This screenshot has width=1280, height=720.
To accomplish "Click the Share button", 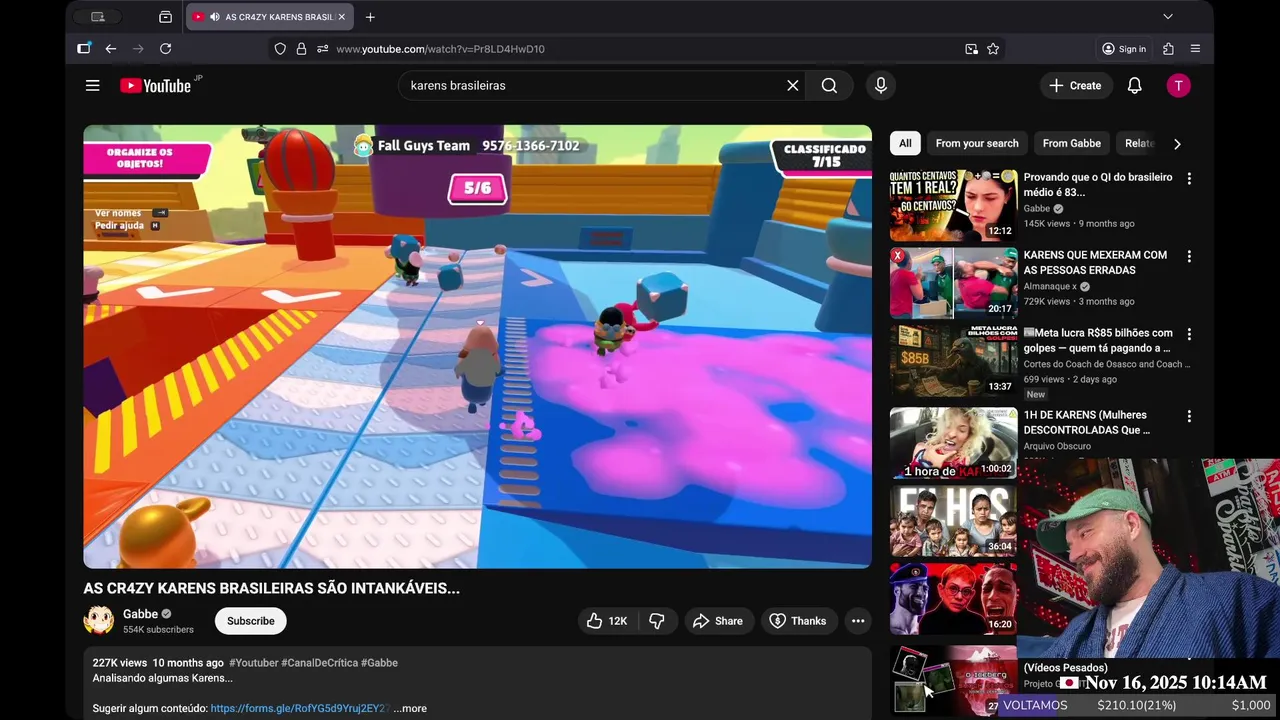I will (718, 621).
